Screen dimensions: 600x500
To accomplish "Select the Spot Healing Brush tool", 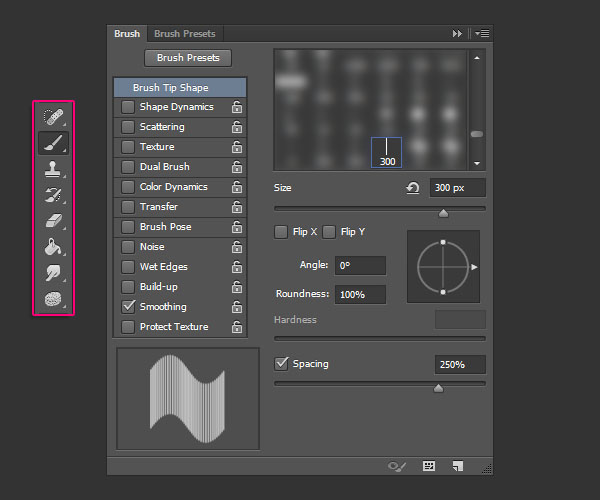I will coord(52,118).
